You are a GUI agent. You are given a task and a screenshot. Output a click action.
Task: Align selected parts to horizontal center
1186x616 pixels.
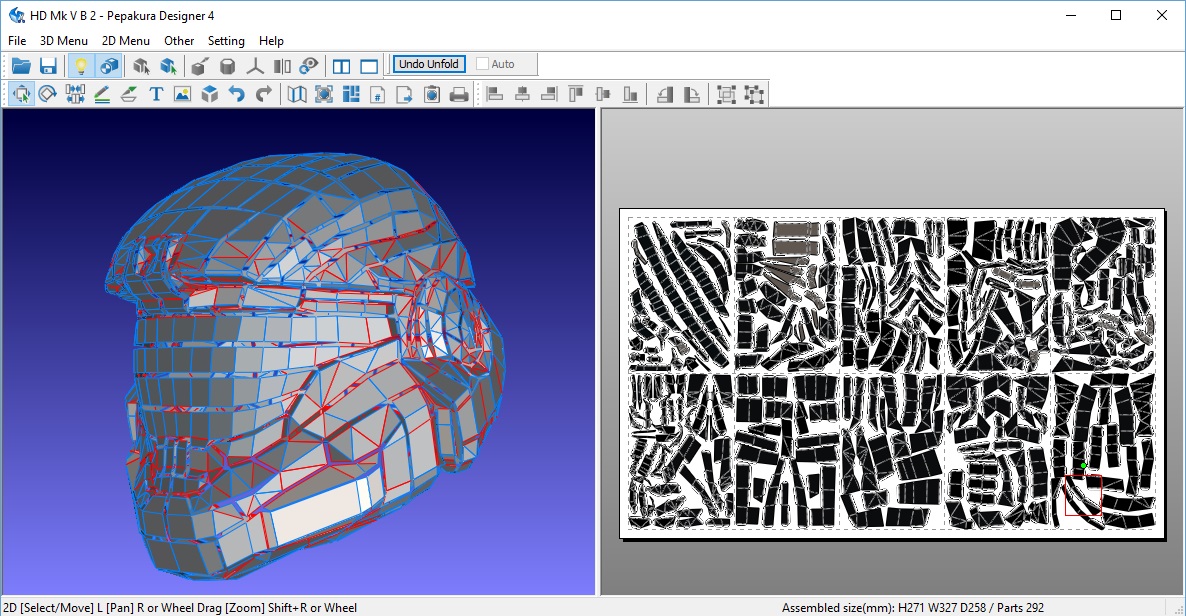pos(522,94)
